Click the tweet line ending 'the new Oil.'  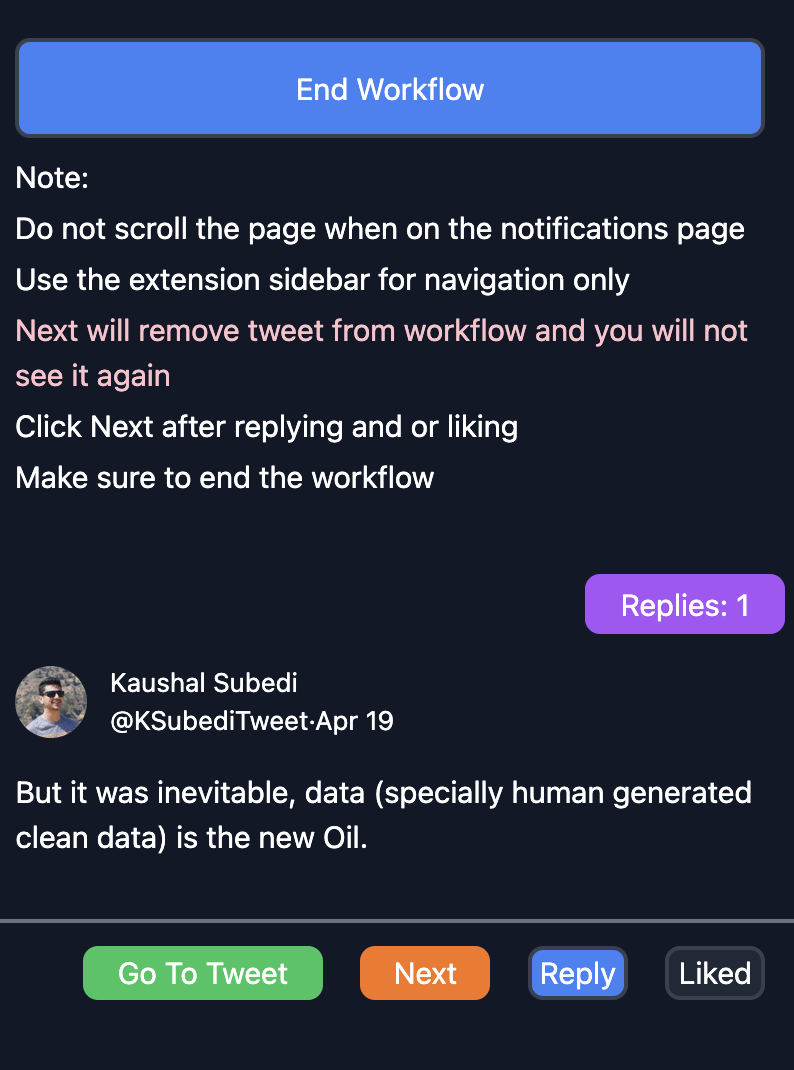(192, 838)
